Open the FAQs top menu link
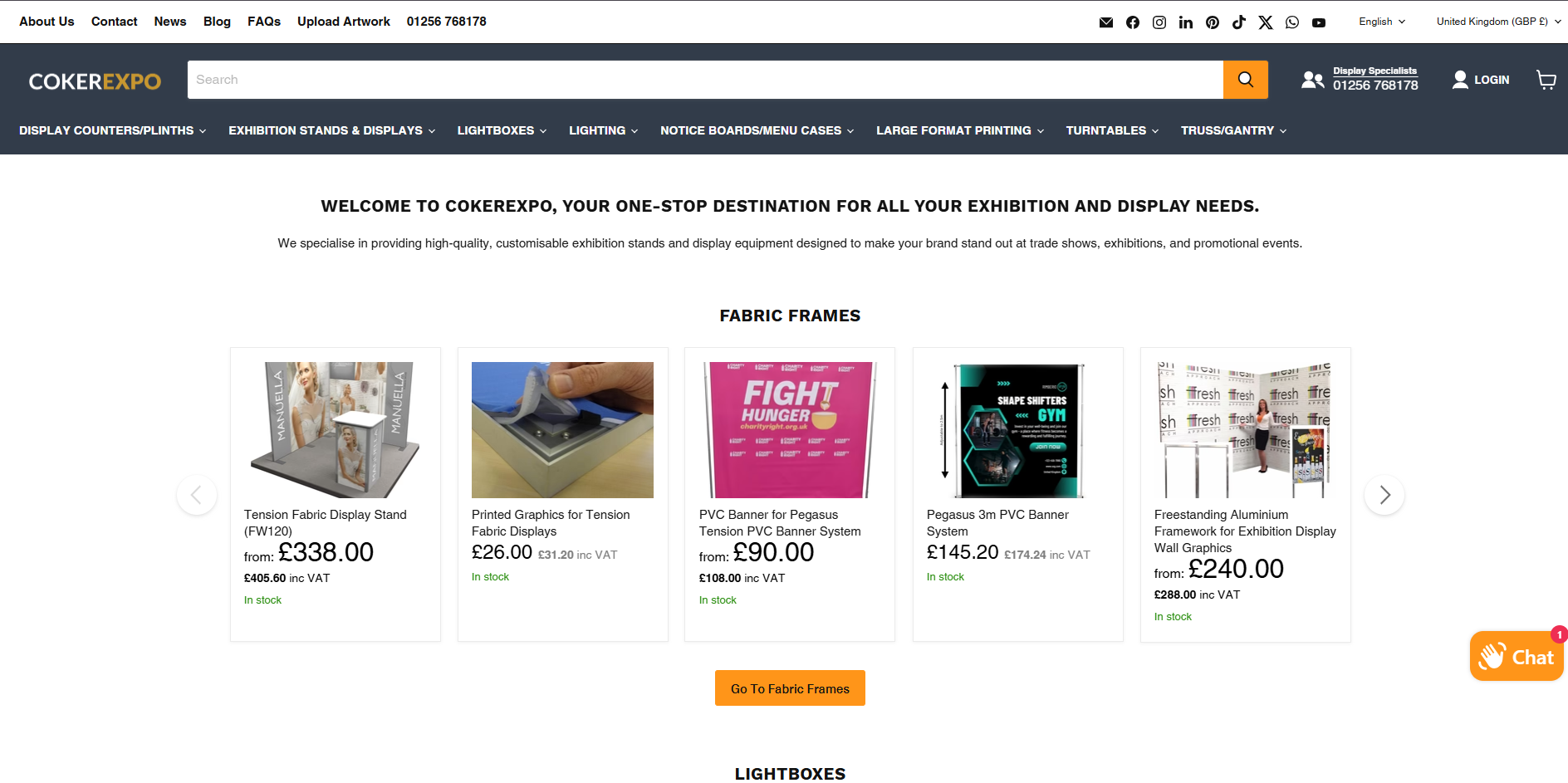 coord(264,22)
